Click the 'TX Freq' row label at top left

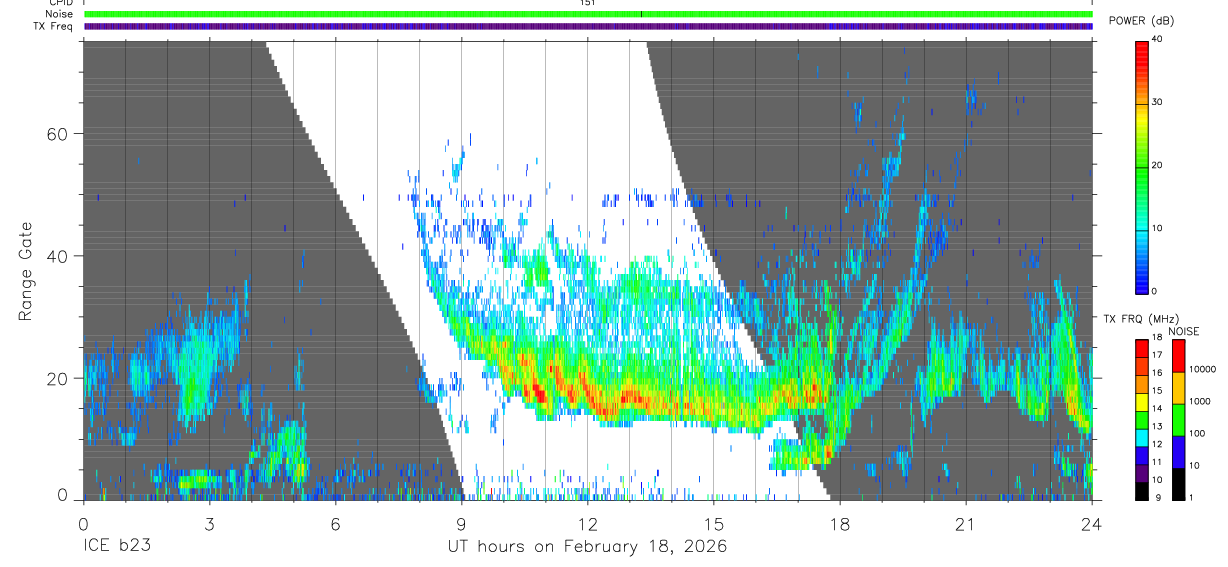click(x=53, y=27)
